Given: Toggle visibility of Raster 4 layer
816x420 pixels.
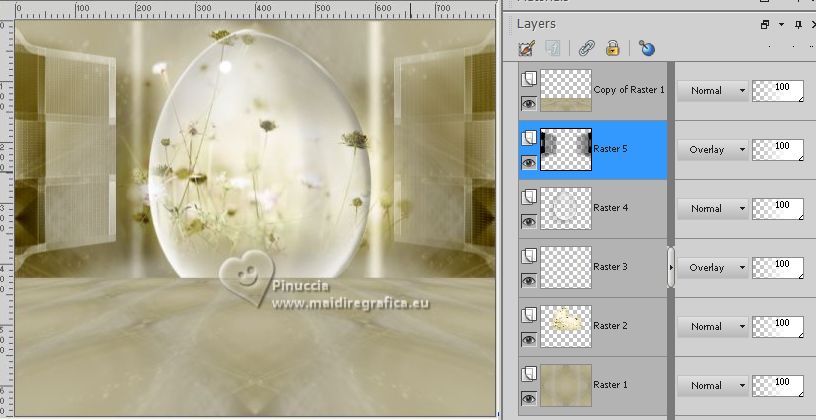Looking at the screenshot, I should (x=529, y=222).
